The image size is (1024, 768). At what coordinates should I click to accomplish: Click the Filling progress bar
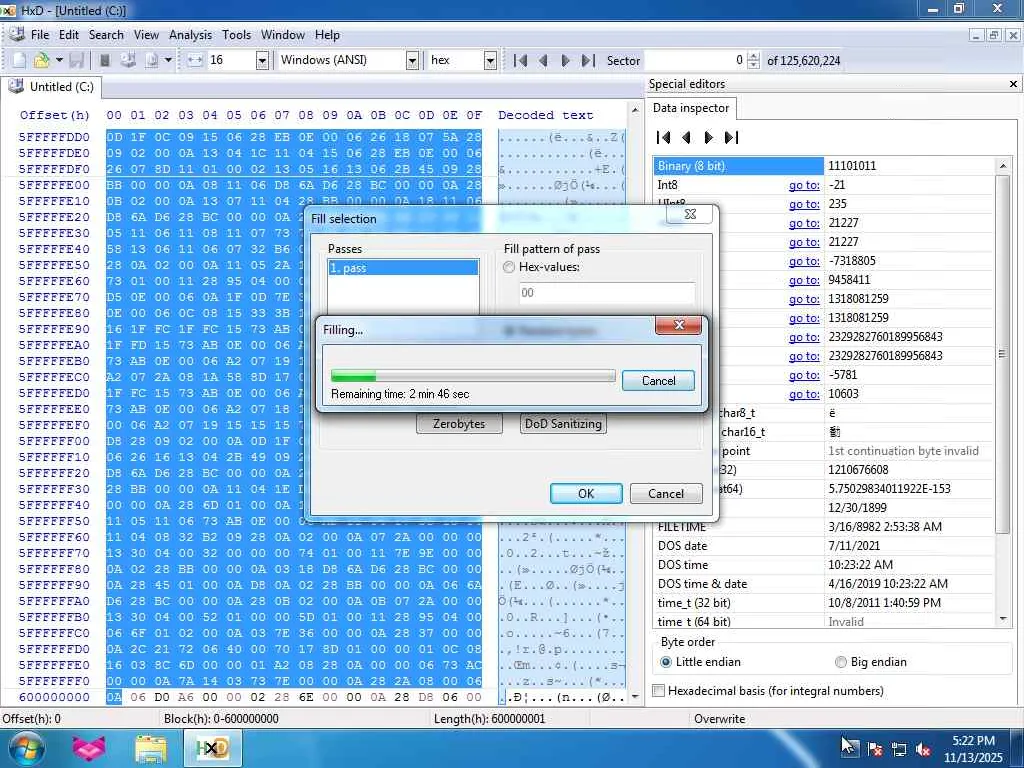click(473, 376)
